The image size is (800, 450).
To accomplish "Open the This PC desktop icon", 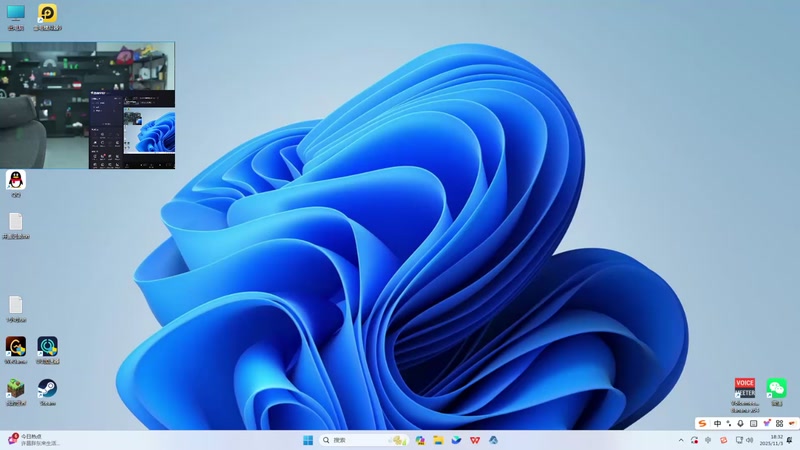I will click(16, 17).
